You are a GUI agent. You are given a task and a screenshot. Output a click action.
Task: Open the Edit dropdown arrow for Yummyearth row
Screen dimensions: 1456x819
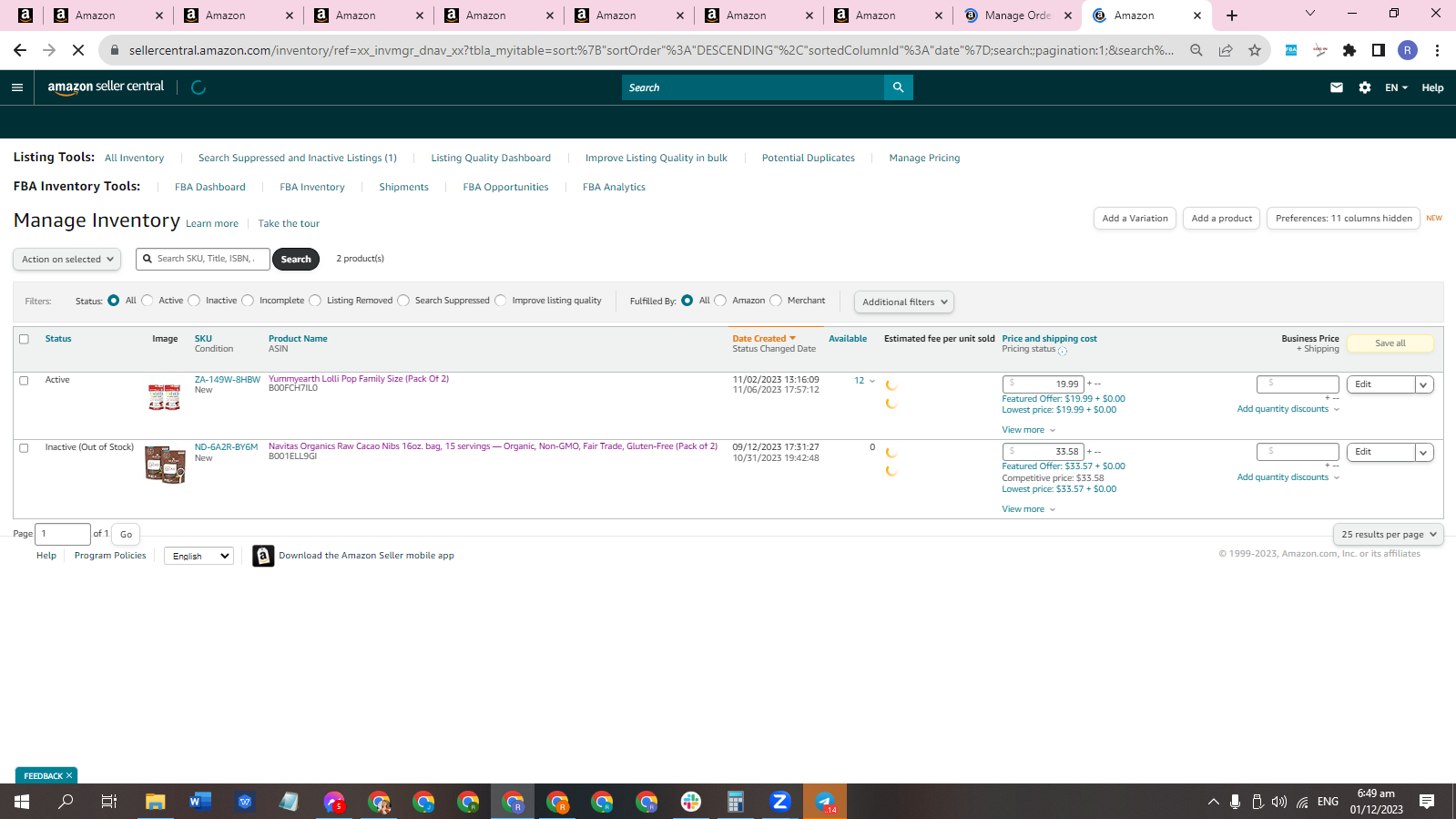pos(1423,384)
